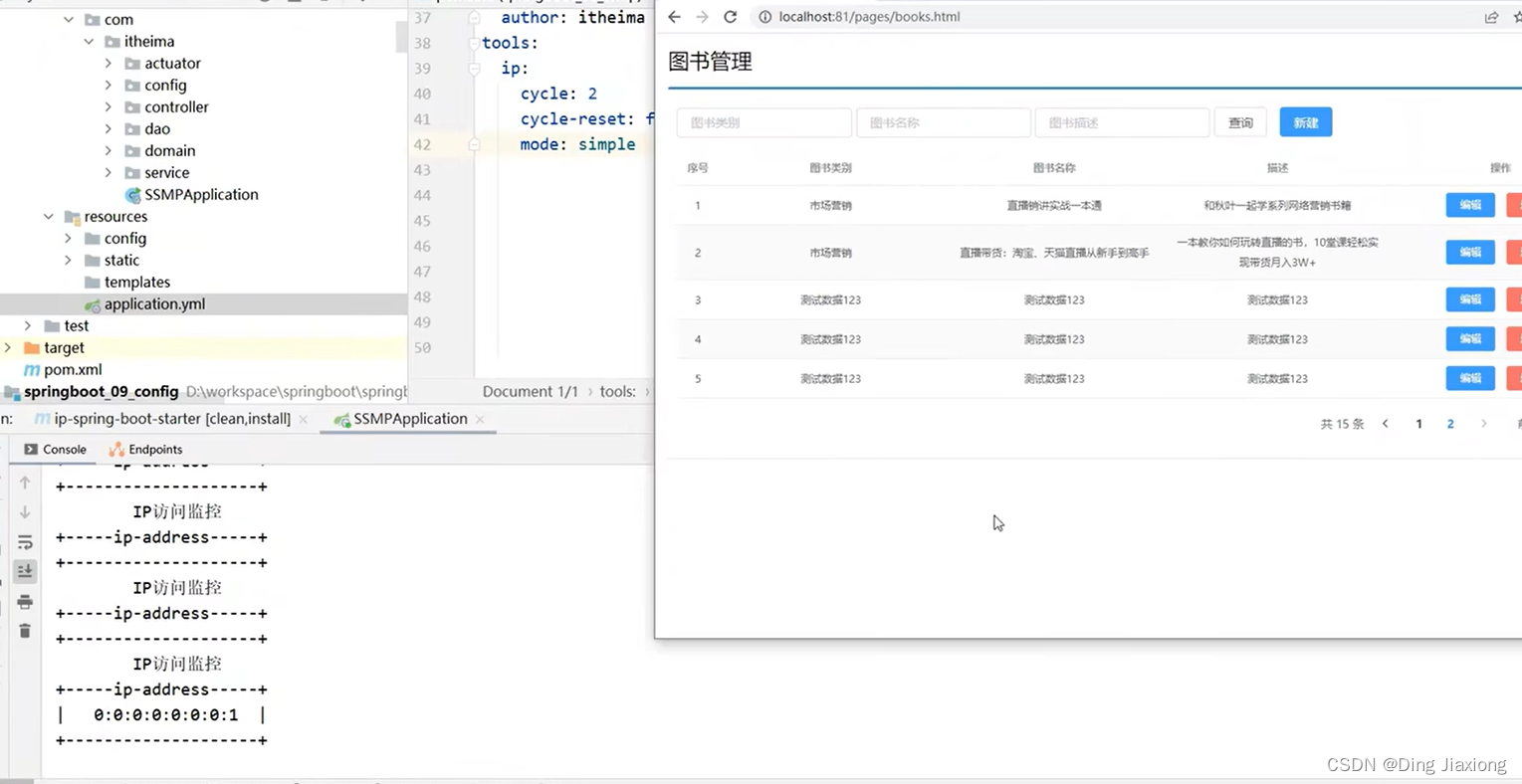
Task: Close the ip-spring-boot-starter run tab
Action: click(x=304, y=420)
